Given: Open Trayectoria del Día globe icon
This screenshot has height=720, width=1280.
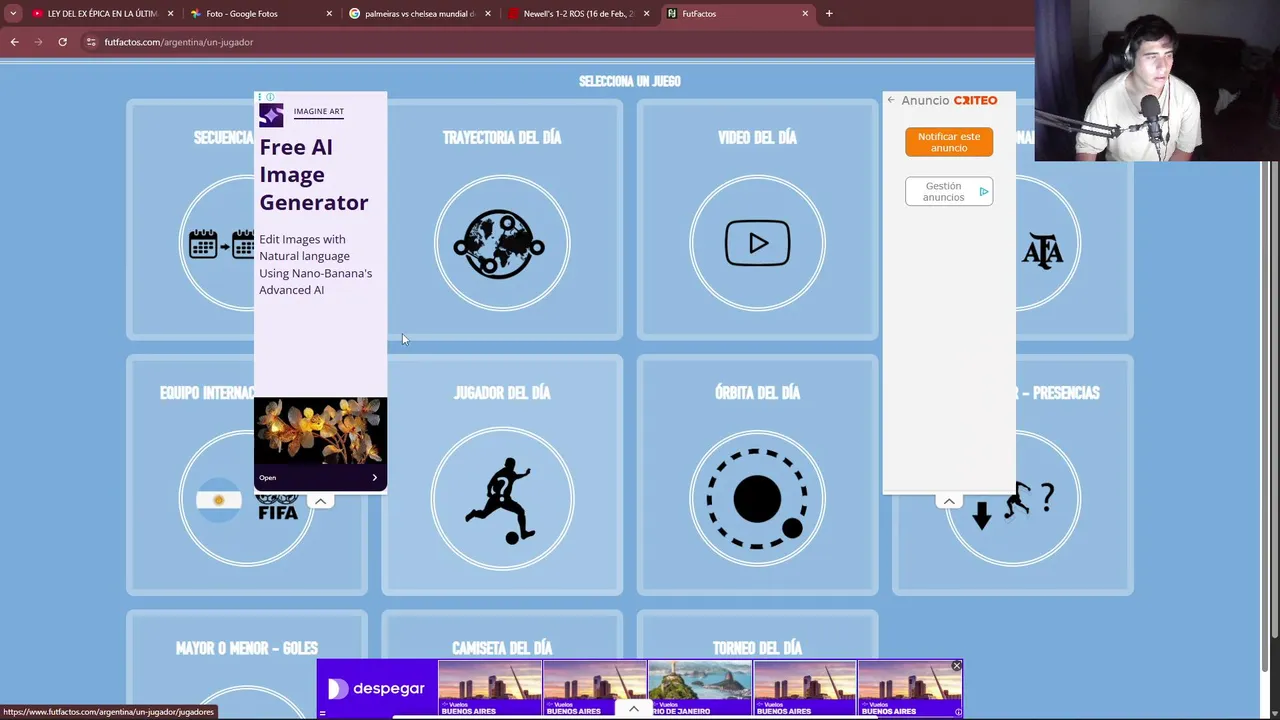Looking at the screenshot, I should [x=502, y=244].
